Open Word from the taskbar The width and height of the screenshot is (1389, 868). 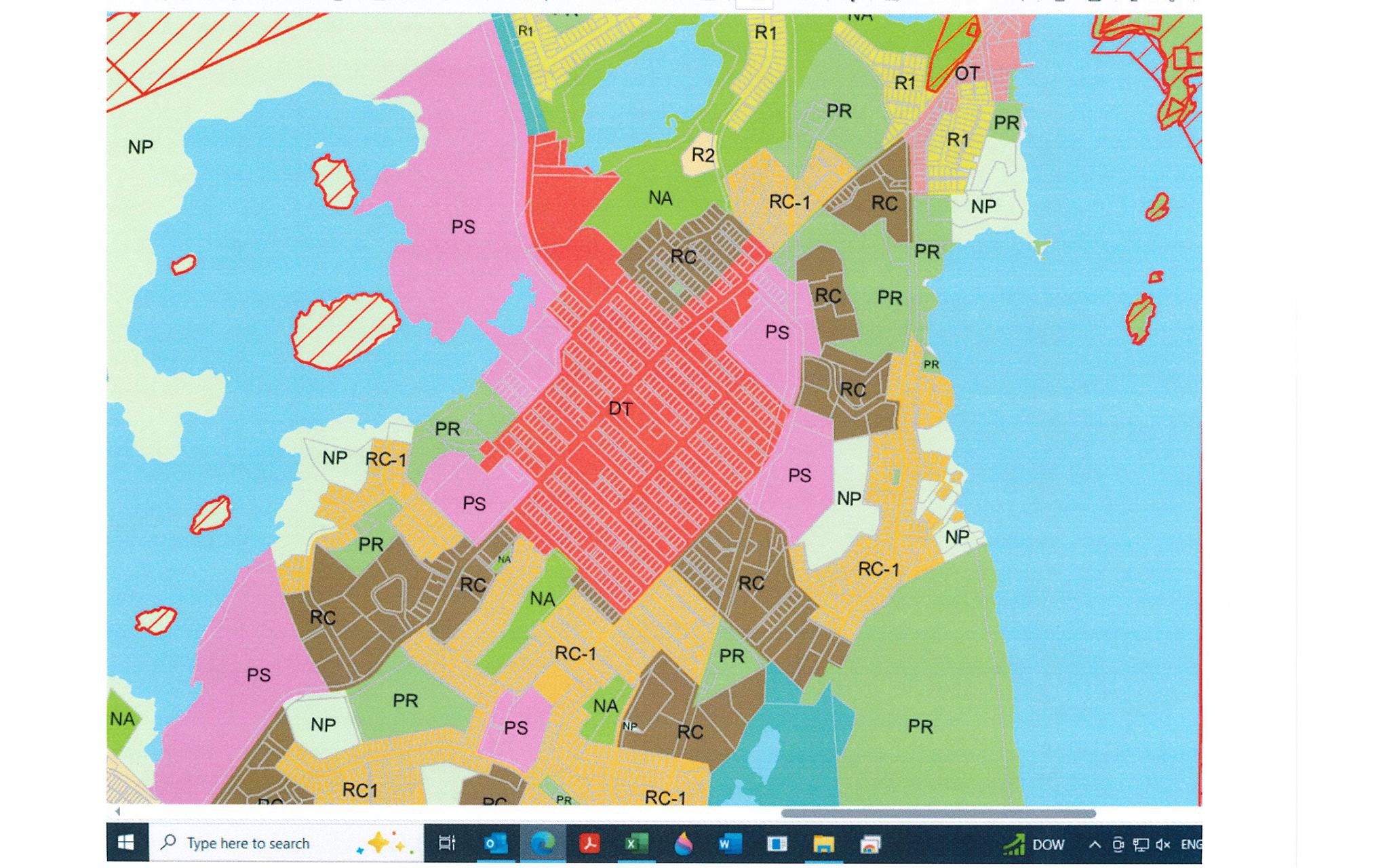click(729, 844)
